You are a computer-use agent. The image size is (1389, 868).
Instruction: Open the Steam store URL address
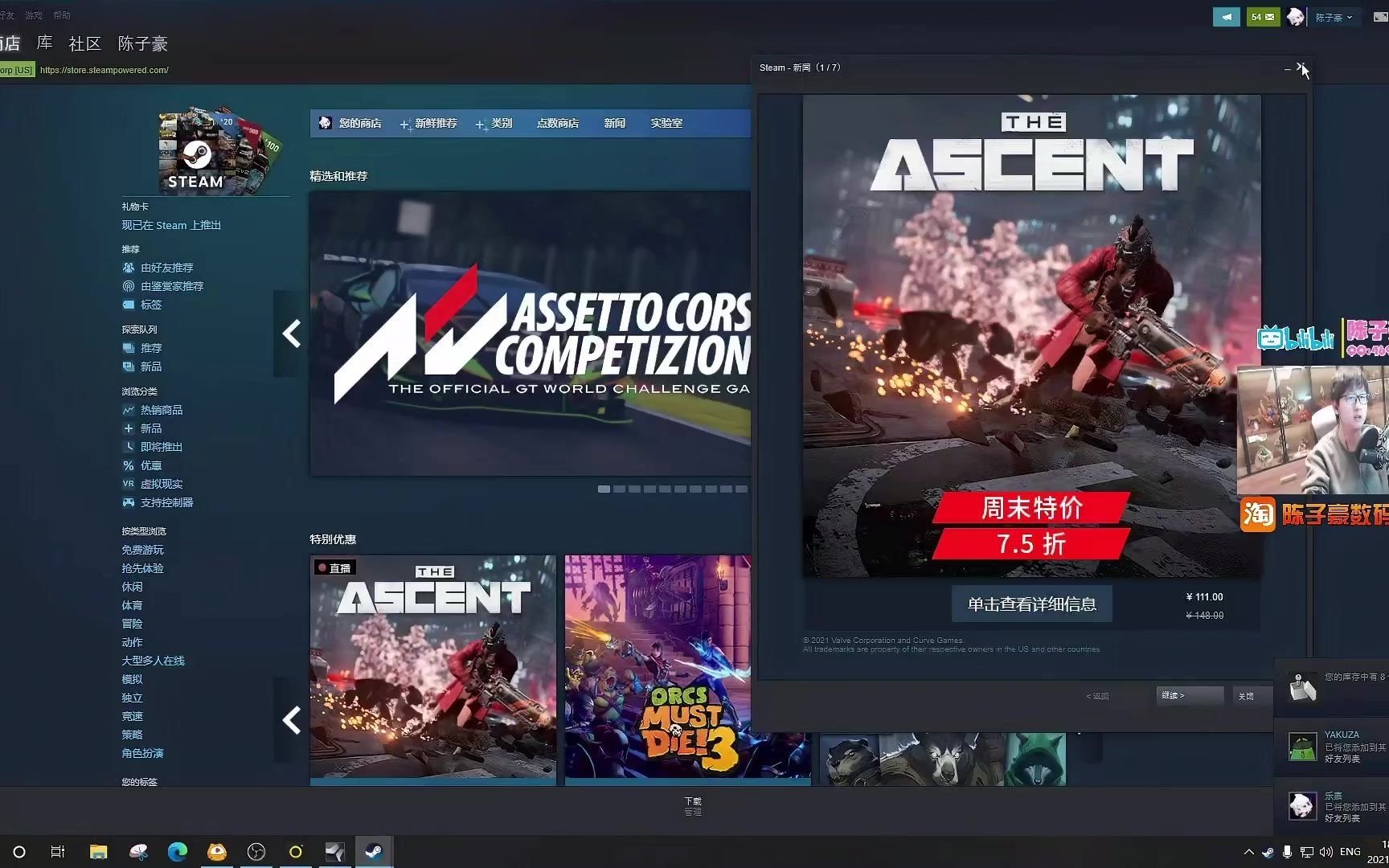(104, 70)
